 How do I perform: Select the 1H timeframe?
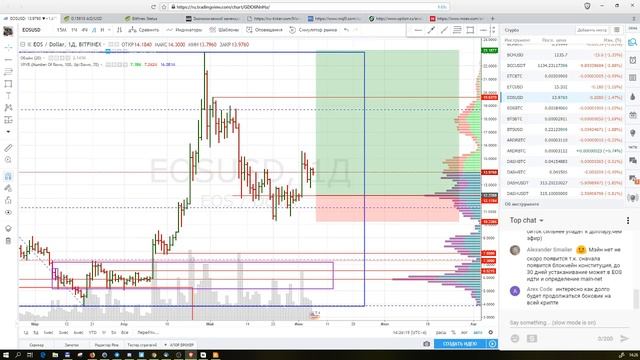click(x=74, y=30)
